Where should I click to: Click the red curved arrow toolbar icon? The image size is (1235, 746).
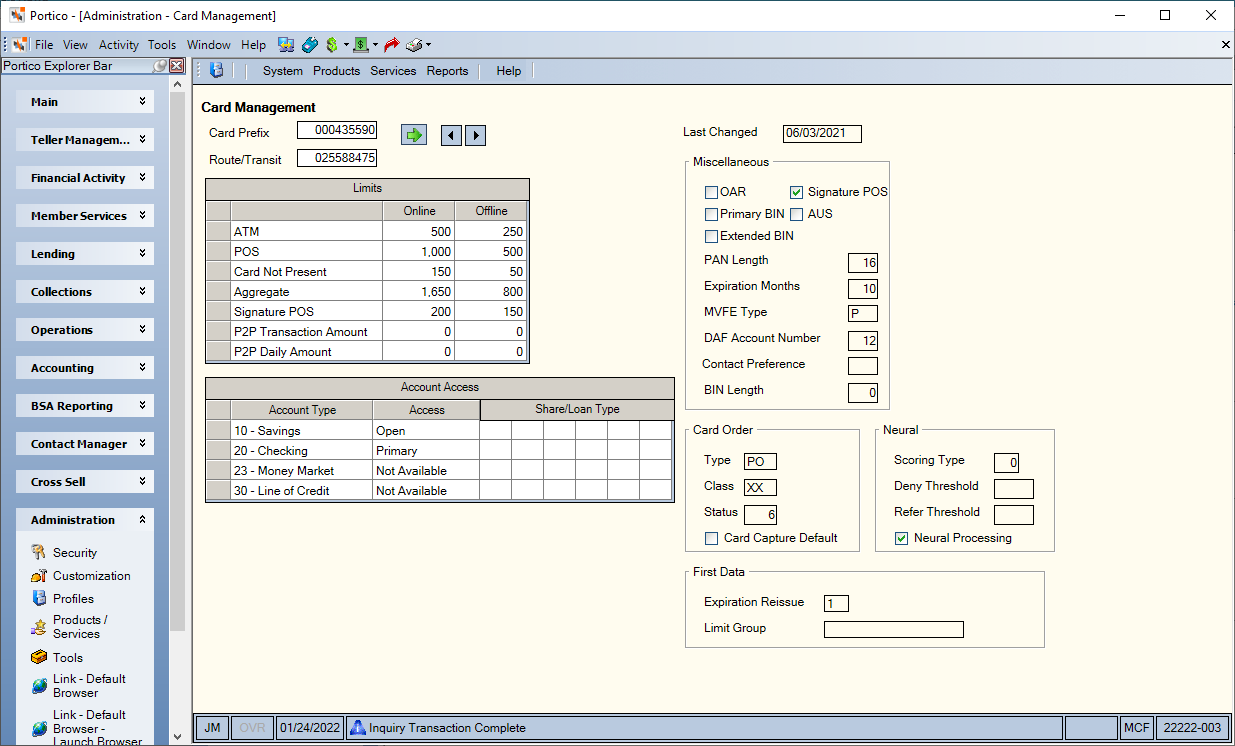(x=391, y=45)
